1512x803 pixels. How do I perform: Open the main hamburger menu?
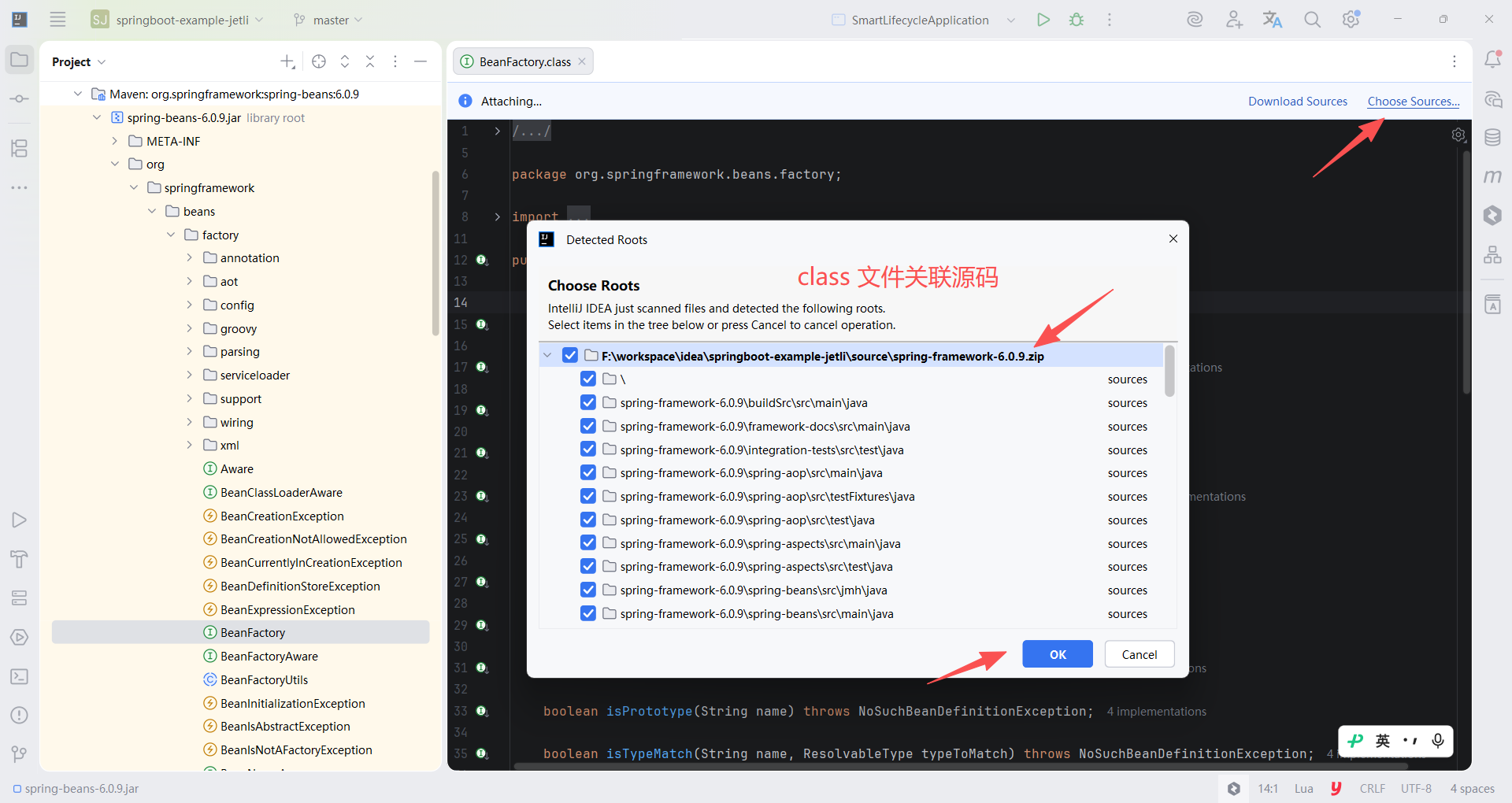pyautogui.click(x=57, y=20)
